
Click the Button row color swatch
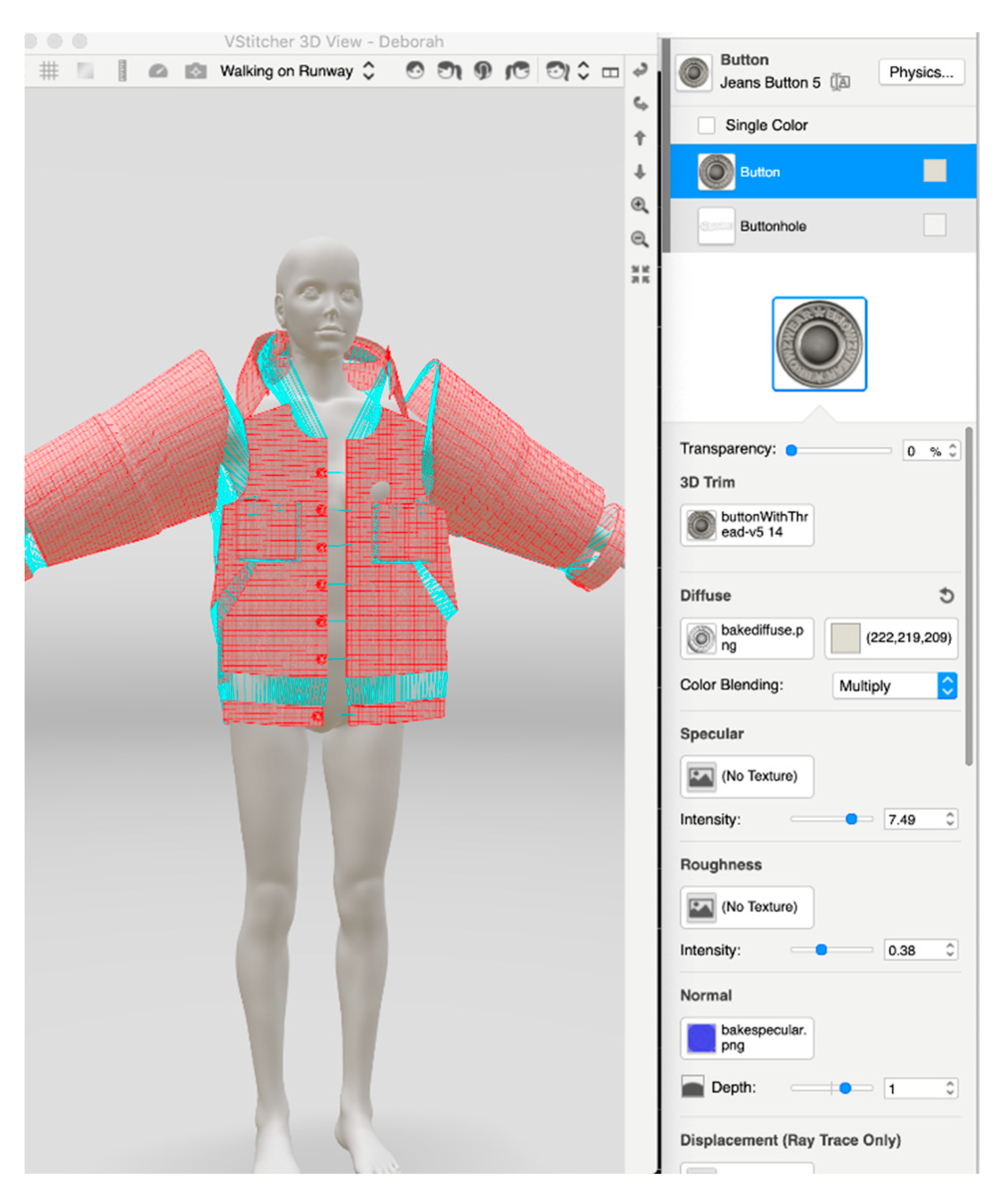(x=934, y=171)
